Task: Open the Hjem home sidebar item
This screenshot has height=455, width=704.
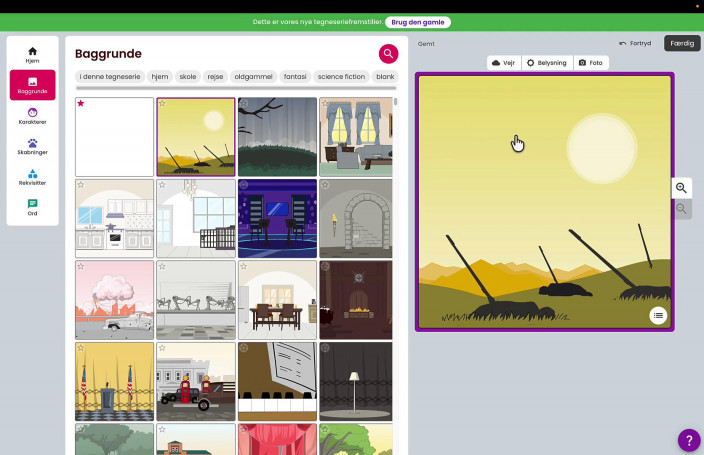Action: click(32, 55)
